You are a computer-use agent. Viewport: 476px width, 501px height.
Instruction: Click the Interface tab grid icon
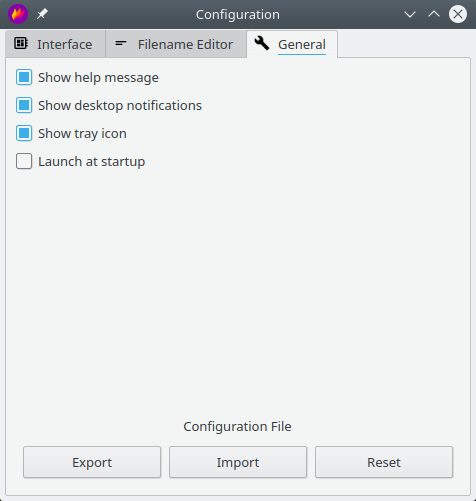tap(21, 43)
